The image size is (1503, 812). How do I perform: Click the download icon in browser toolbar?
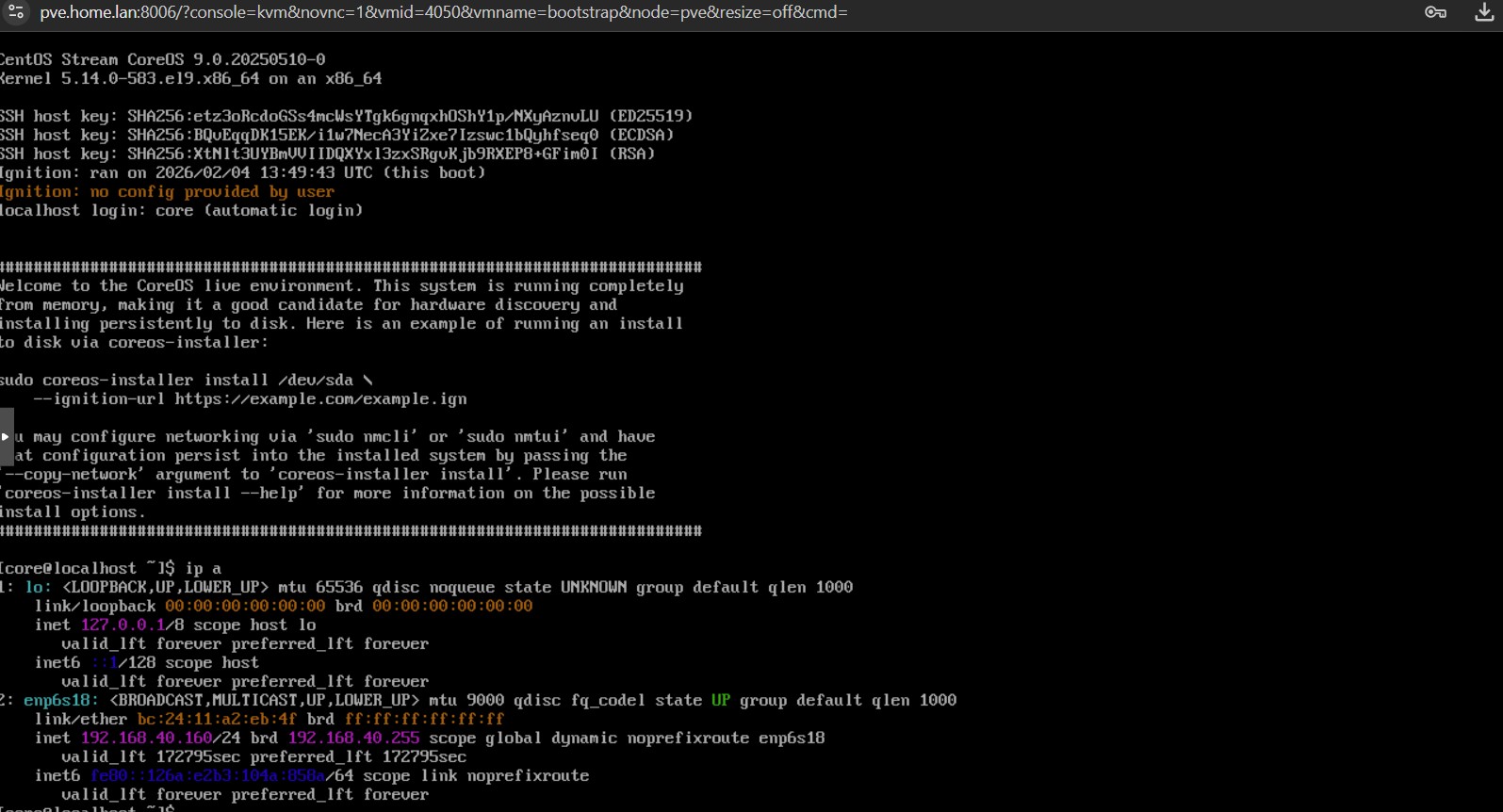click(1483, 12)
